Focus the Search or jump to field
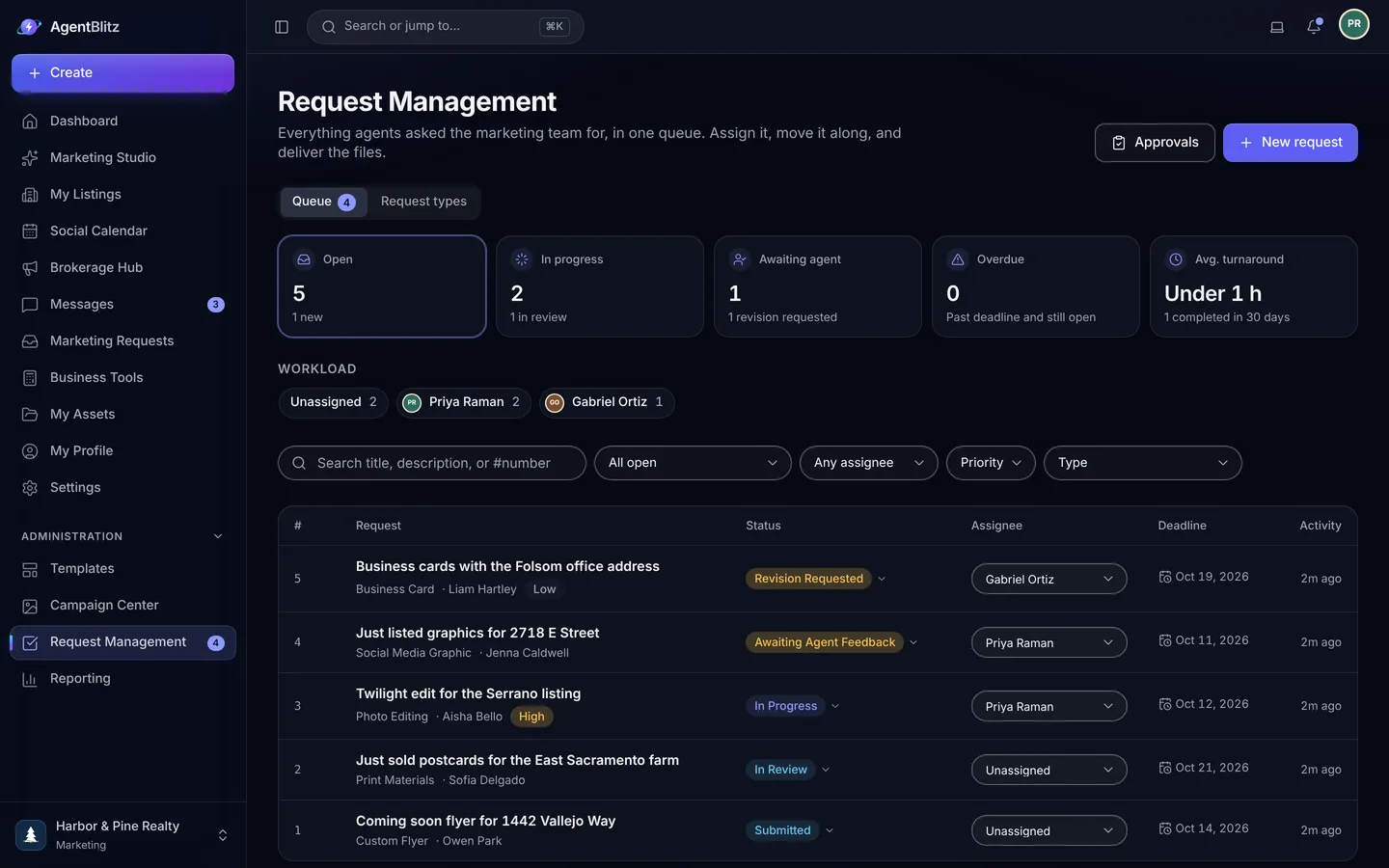Viewport: 1389px width, 868px height. (445, 27)
